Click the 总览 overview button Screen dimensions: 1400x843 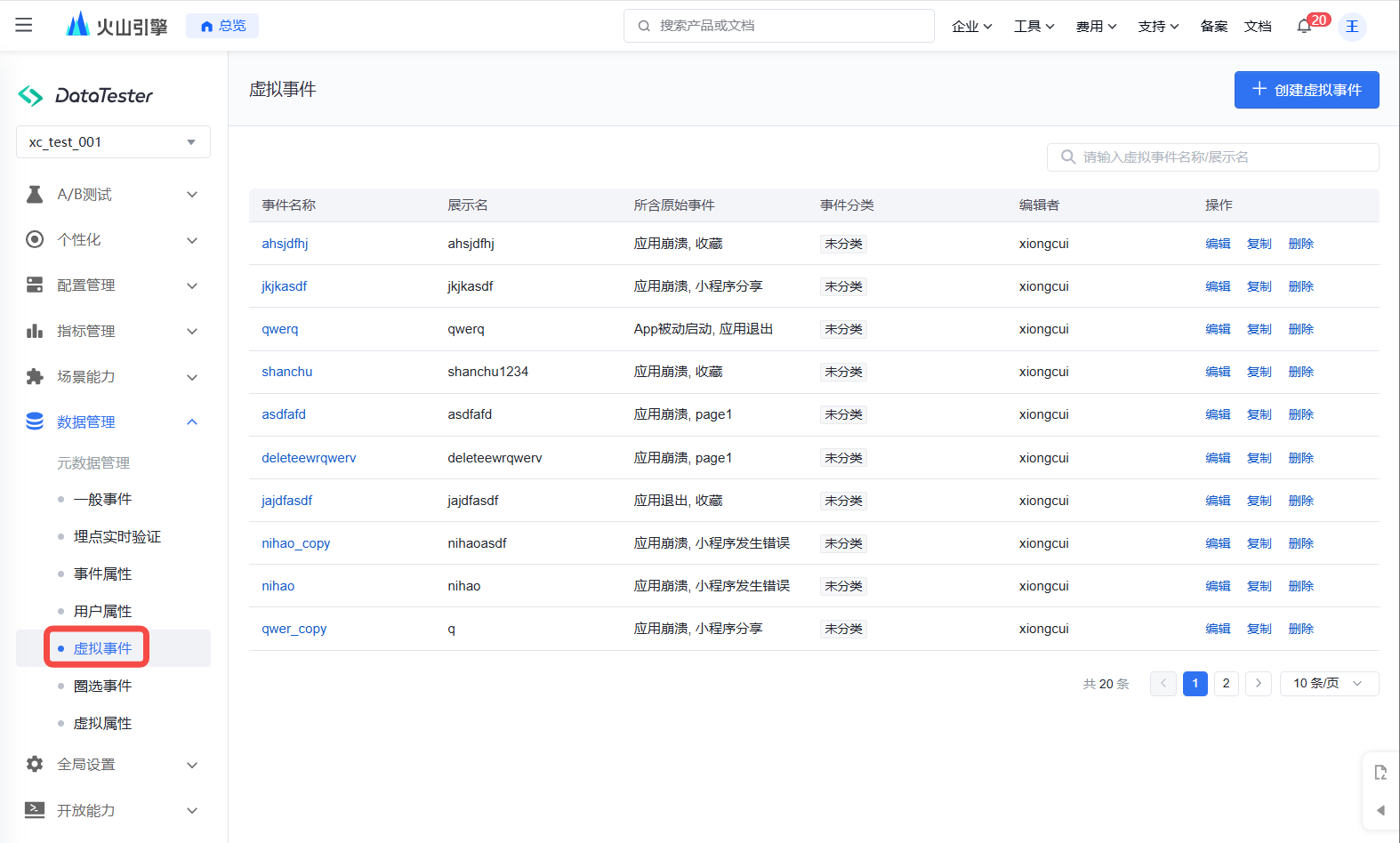point(222,26)
